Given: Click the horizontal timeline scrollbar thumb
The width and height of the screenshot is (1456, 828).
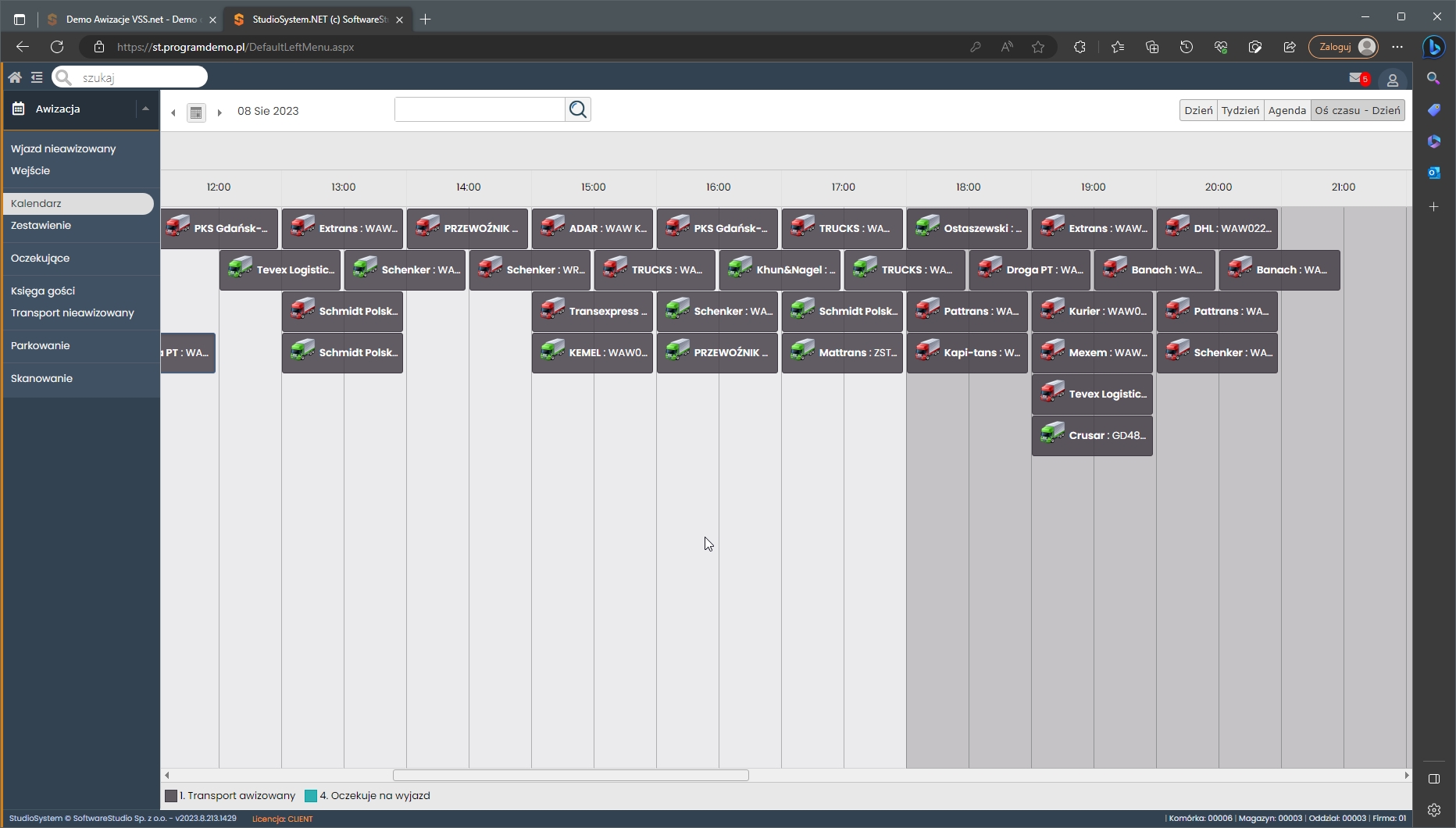Looking at the screenshot, I should (570, 776).
